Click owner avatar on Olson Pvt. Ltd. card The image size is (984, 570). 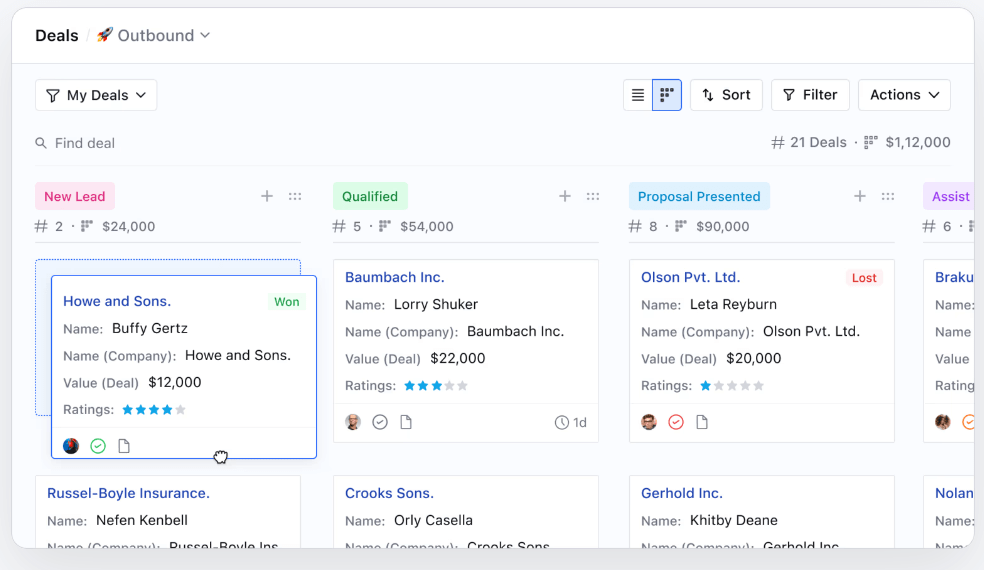point(649,422)
